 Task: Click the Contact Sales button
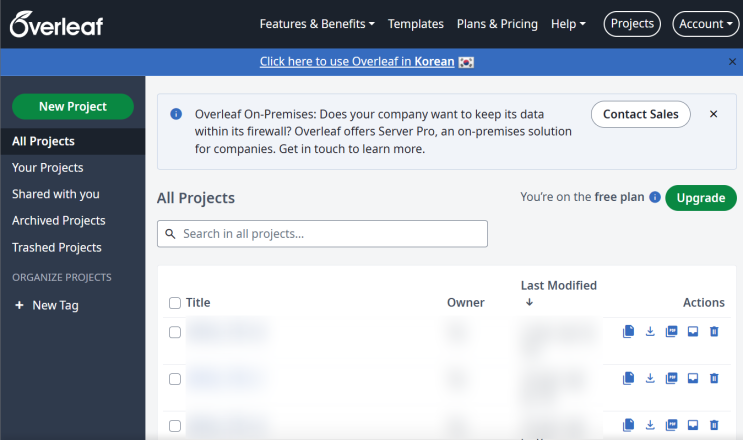coord(641,114)
